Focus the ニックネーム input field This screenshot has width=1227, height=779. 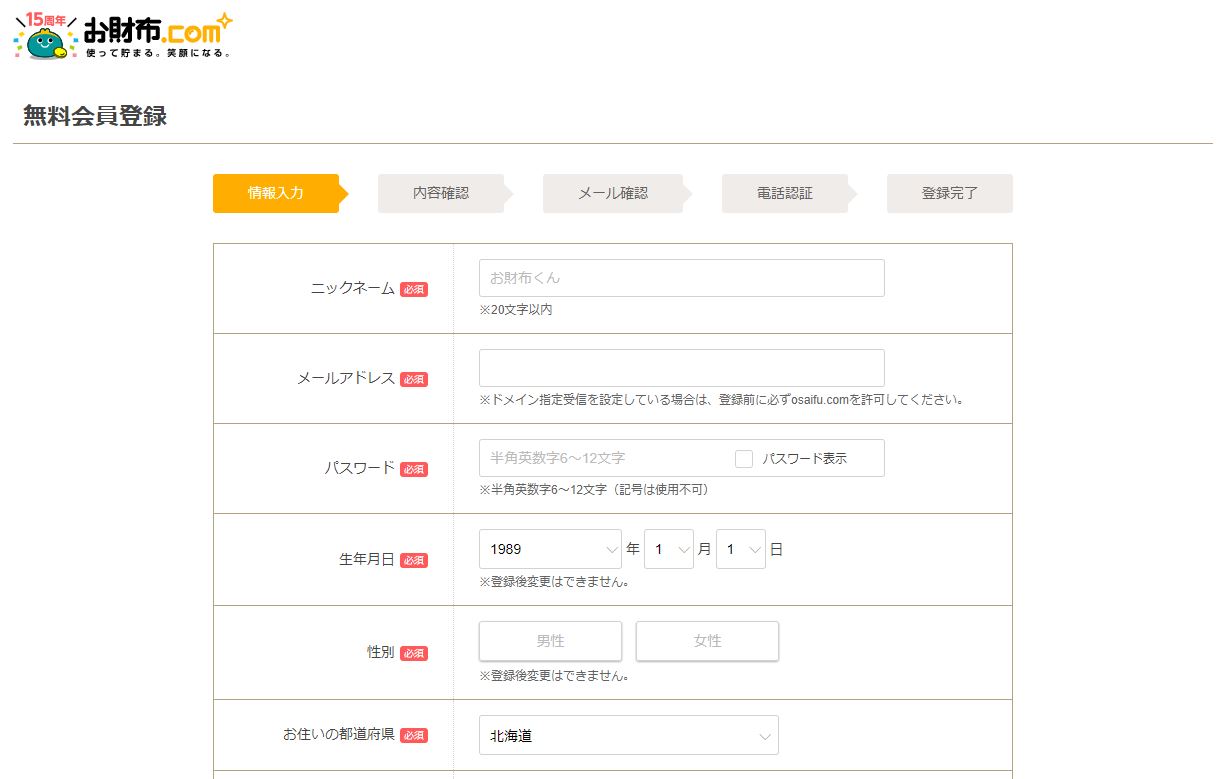pos(681,278)
